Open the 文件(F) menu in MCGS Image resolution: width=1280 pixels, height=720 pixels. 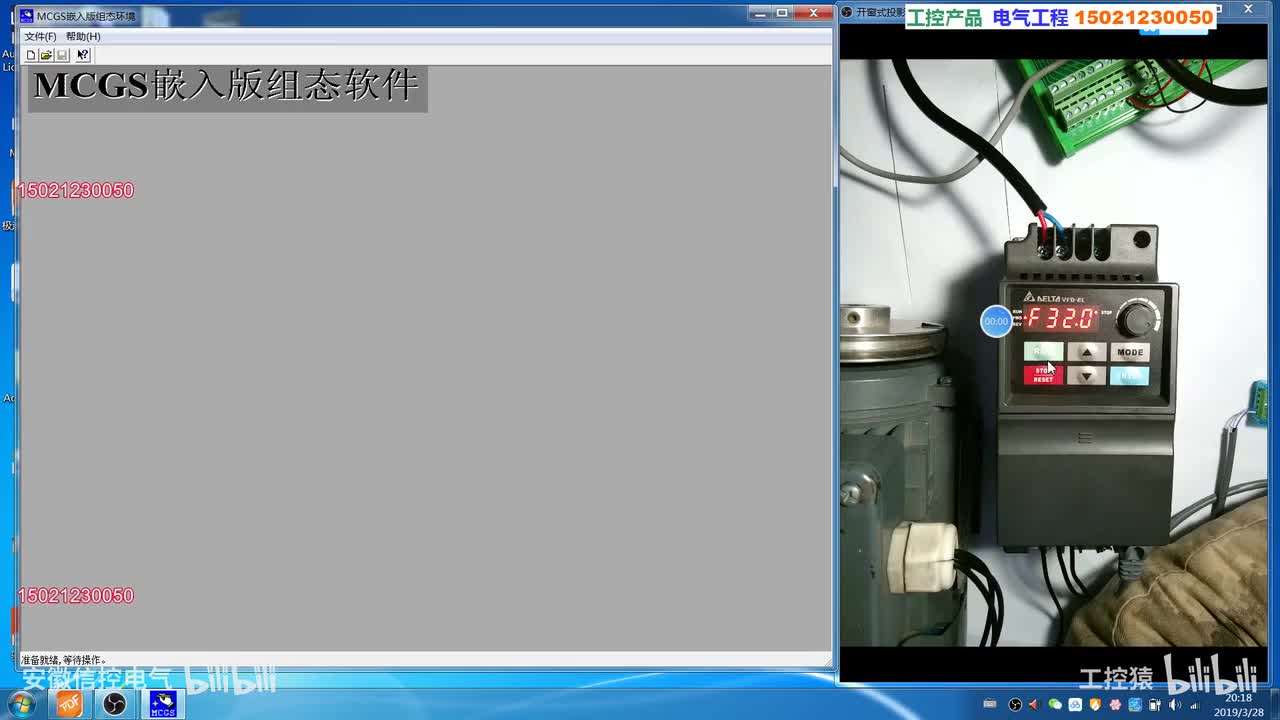coord(40,36)
